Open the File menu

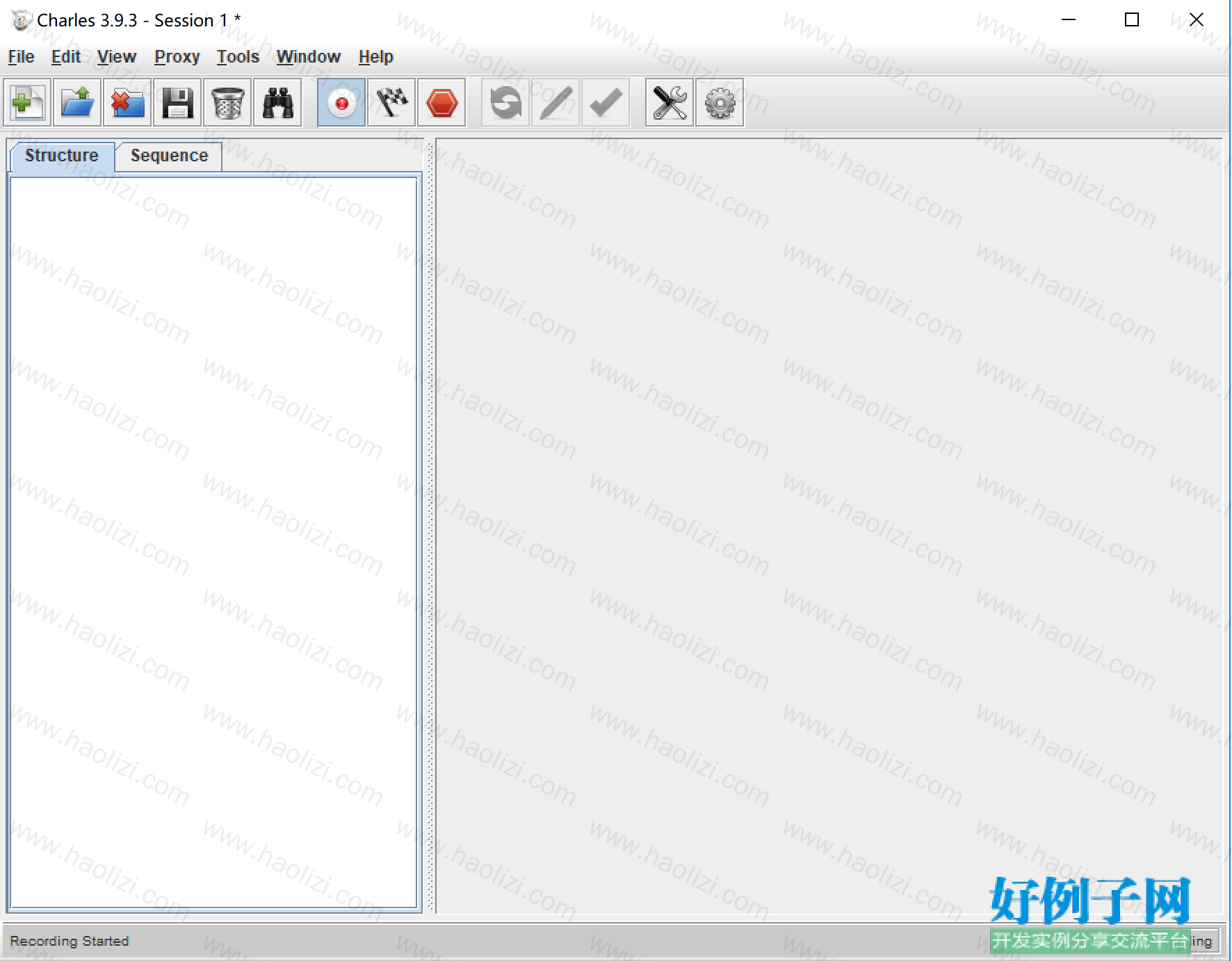coord(21,56)
